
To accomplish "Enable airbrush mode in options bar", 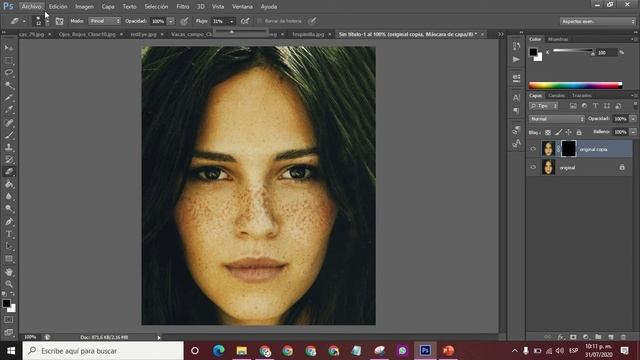I will pos(245,21).
